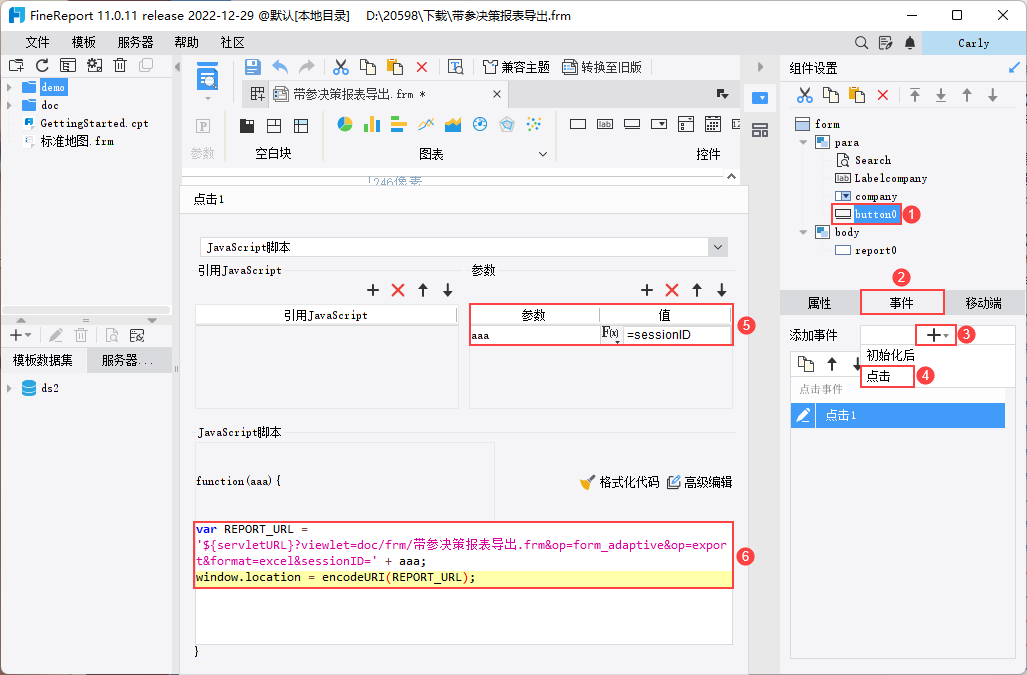The image size is (1027, 675).
Task: Insert a line chart
Action: (426, 124)
